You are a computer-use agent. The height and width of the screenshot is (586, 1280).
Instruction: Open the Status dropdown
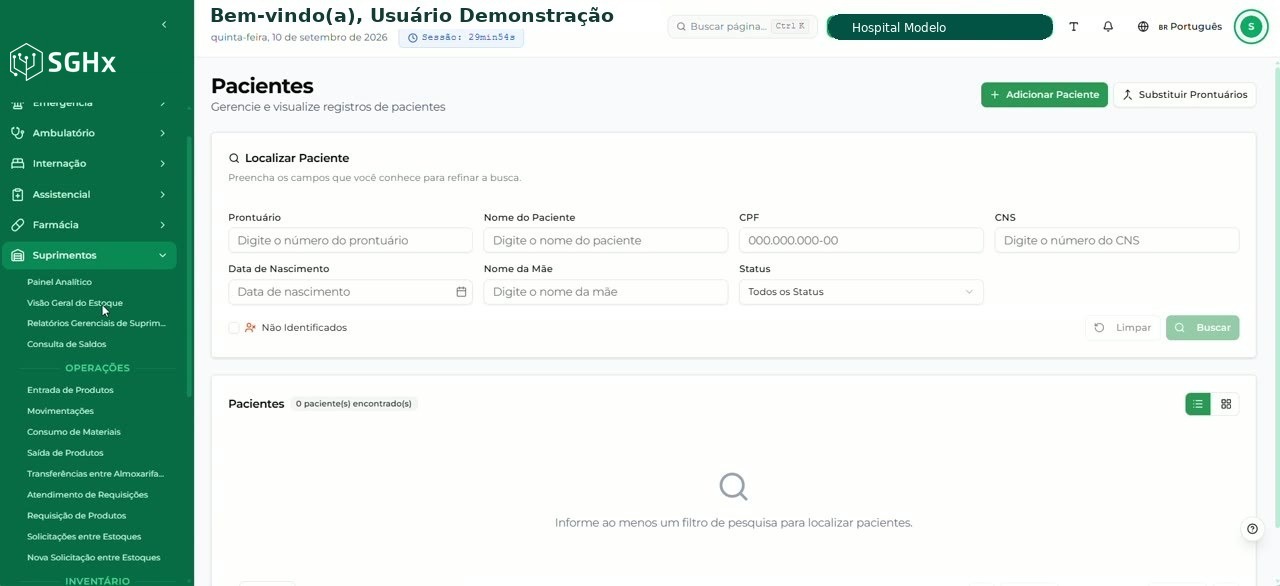(x=861, y=292)
